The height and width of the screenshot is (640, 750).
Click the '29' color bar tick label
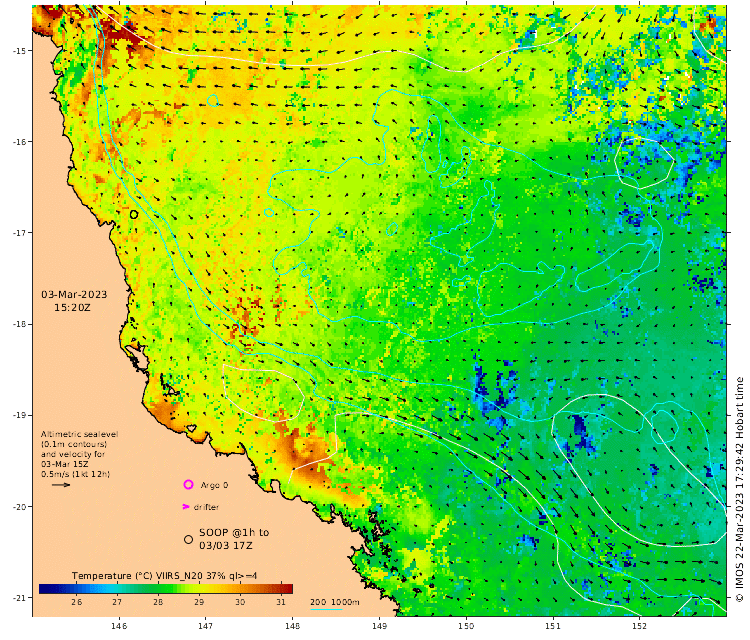tap(199, 602)
